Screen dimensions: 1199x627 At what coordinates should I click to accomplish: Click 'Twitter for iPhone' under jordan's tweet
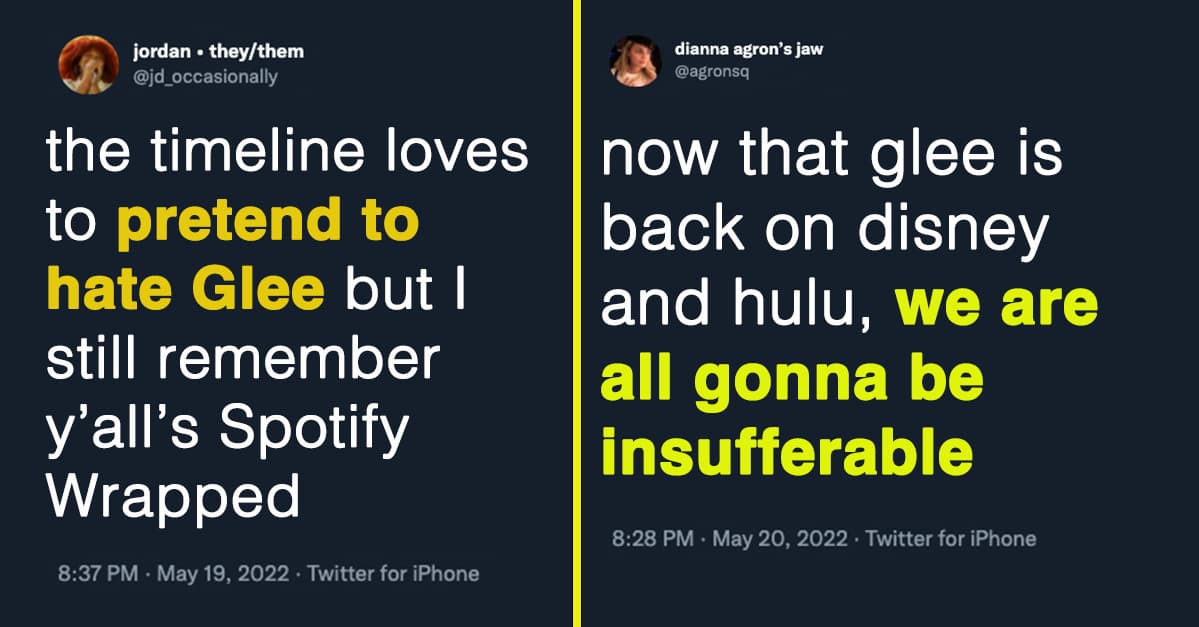pyautogui.click(x=393, y=574)
